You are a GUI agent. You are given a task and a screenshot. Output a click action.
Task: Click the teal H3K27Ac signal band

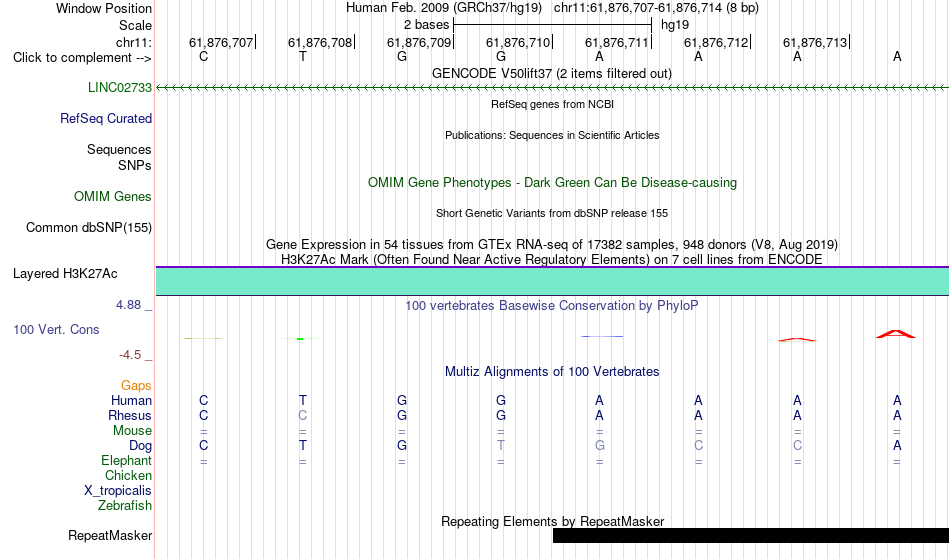coord(553,282)
